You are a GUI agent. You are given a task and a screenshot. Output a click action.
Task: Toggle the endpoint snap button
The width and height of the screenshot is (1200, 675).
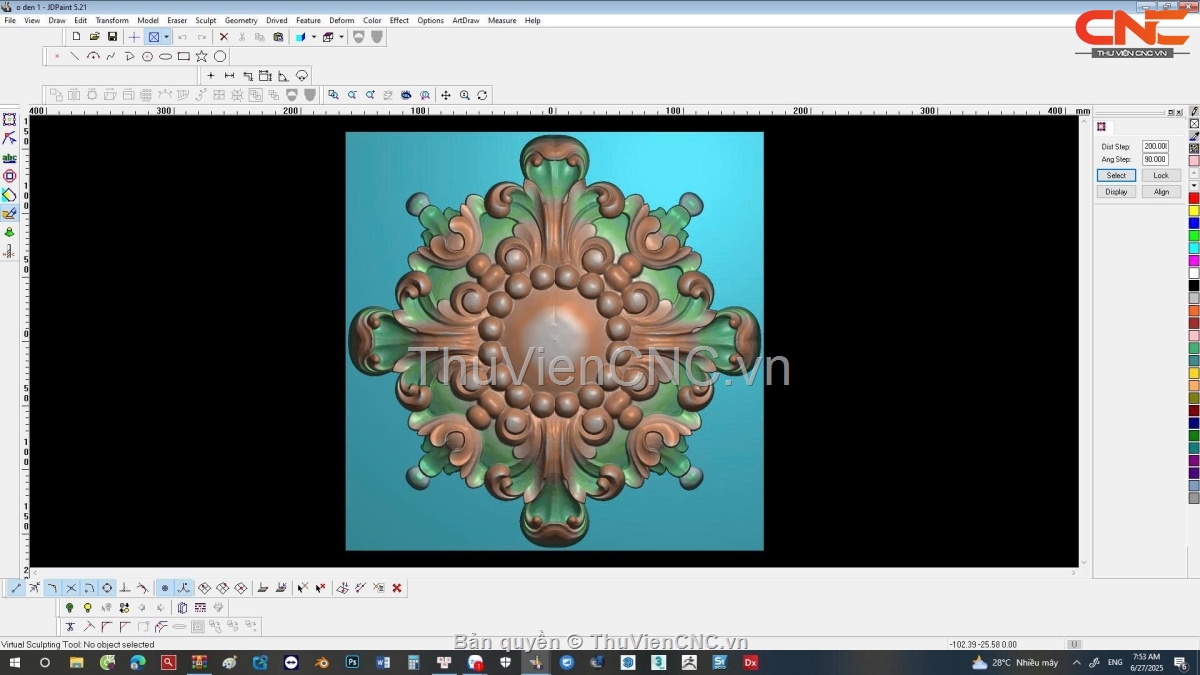click(x=16, y=588)
